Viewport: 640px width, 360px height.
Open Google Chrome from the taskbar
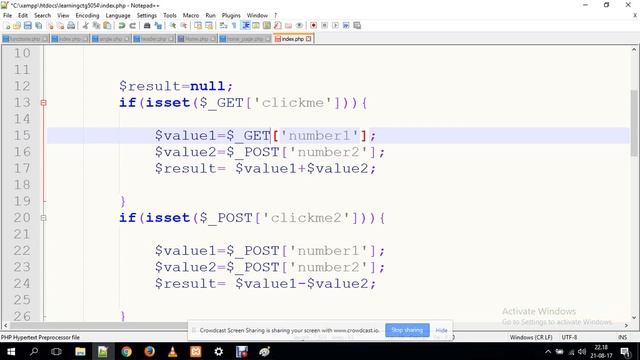(126, 351)
